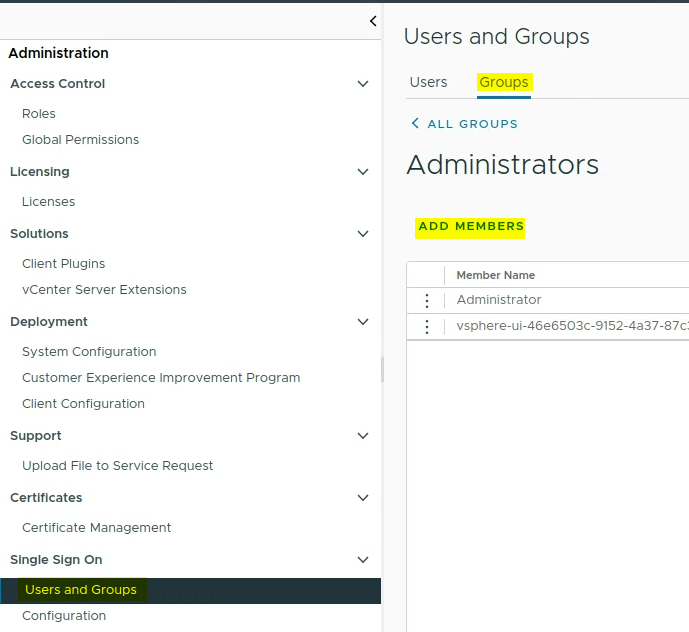Collapse the Deployment section

click(363, 322)
